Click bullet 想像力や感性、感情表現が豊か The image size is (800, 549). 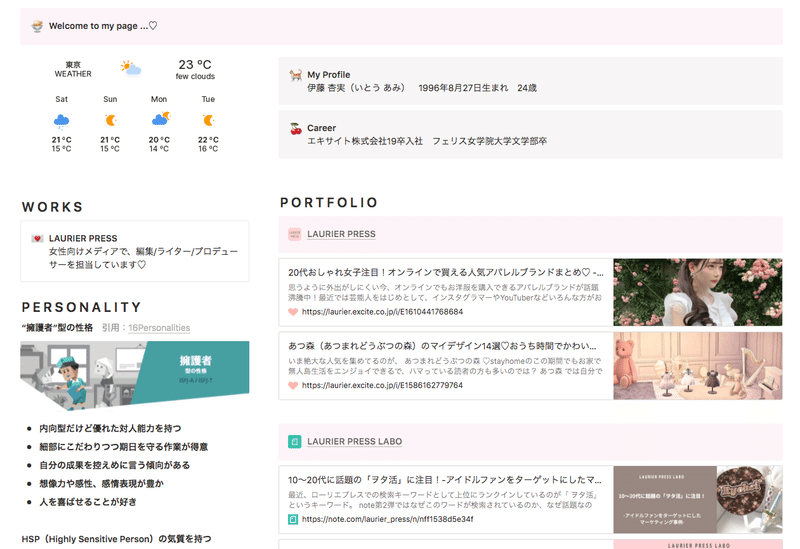click(102, 483)
